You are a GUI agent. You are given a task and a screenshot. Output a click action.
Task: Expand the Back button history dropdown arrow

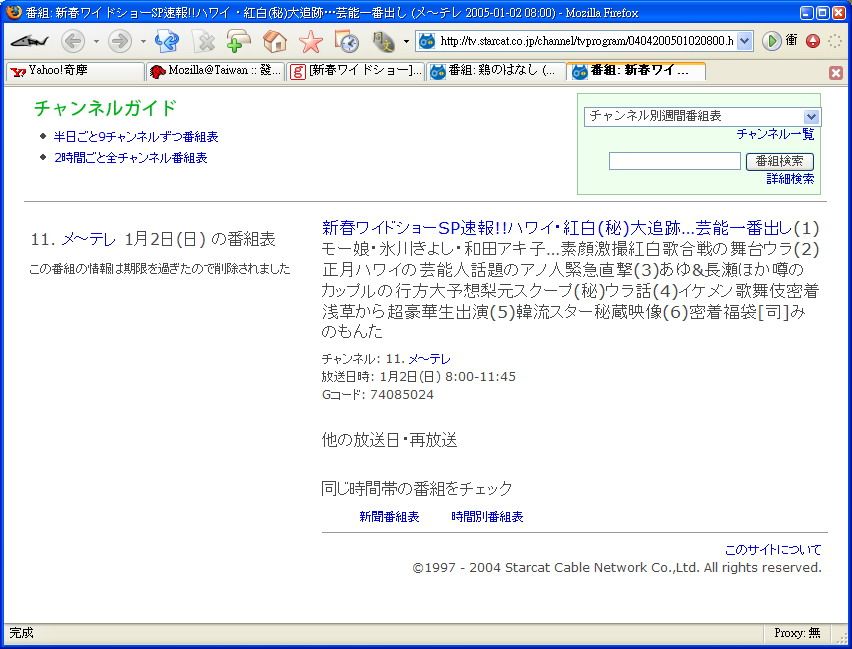pyautogui.click(x=96, y=41)
